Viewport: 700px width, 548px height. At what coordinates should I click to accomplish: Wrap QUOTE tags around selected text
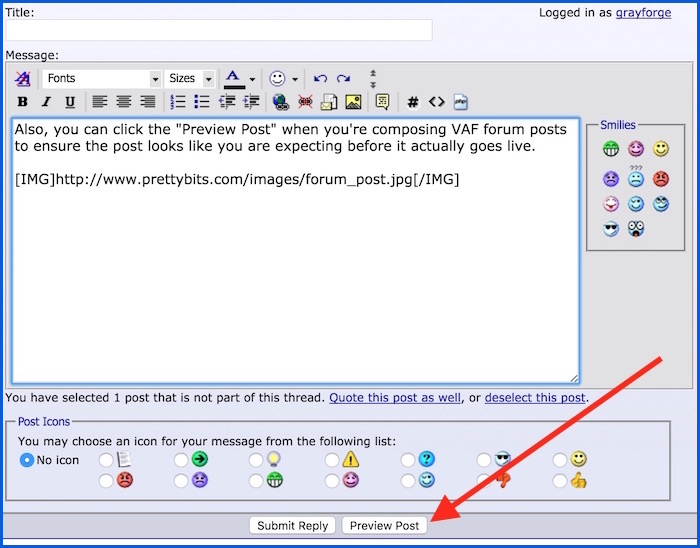coord(383,102)
